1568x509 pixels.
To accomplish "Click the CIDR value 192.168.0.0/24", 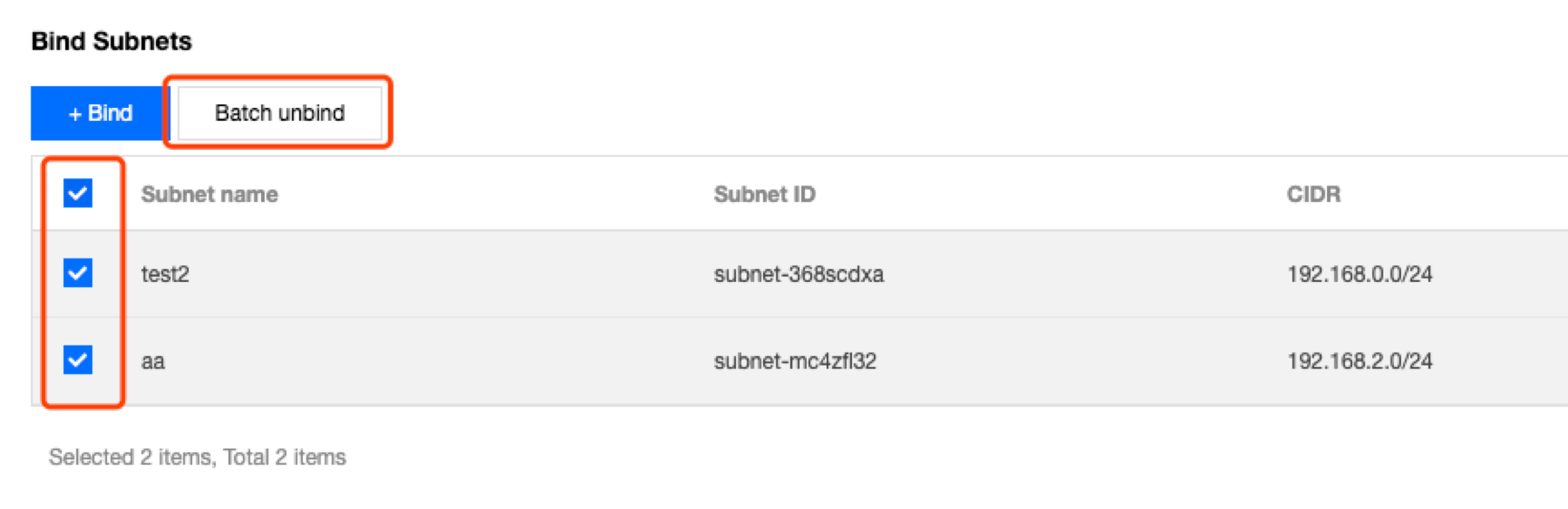I will pyautogui.click(x=1359, y=274).
